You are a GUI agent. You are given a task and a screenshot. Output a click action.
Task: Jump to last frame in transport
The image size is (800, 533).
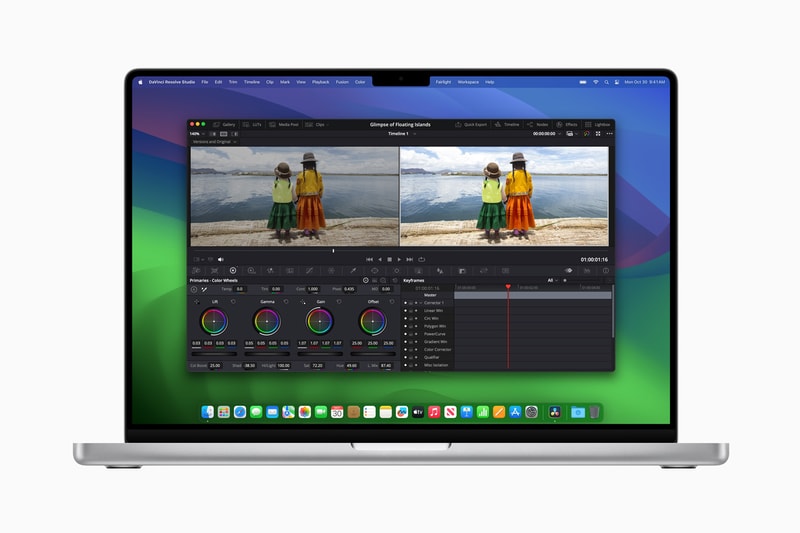(409, 260)
